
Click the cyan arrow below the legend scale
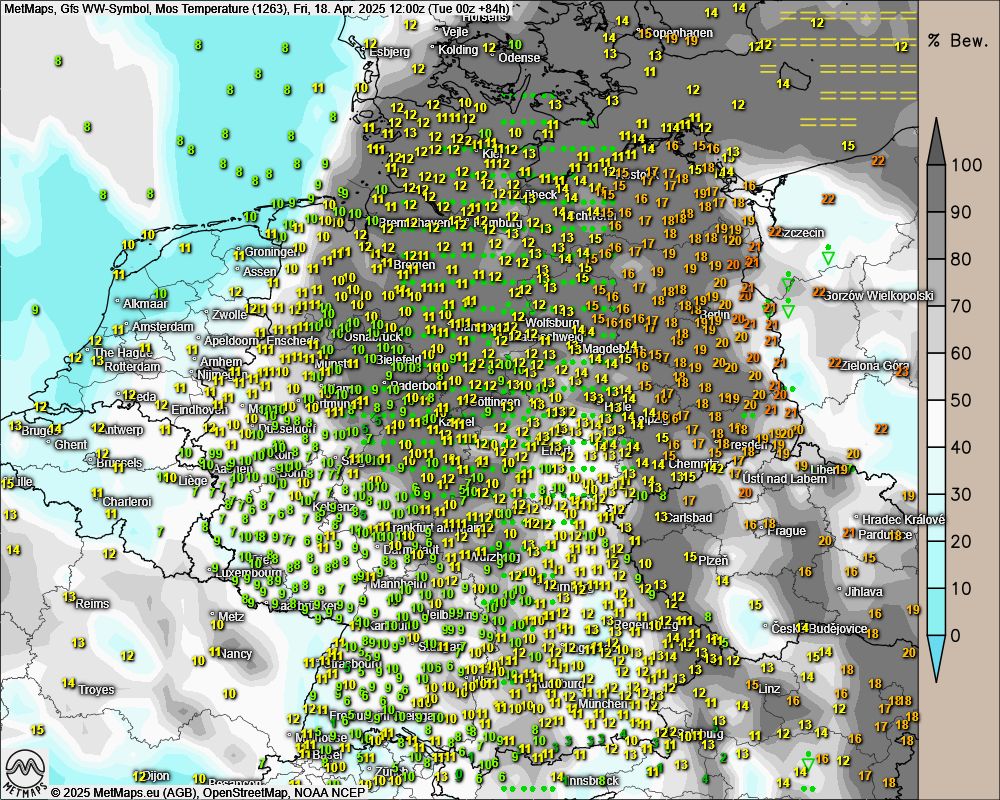click(x=937, y=657)
